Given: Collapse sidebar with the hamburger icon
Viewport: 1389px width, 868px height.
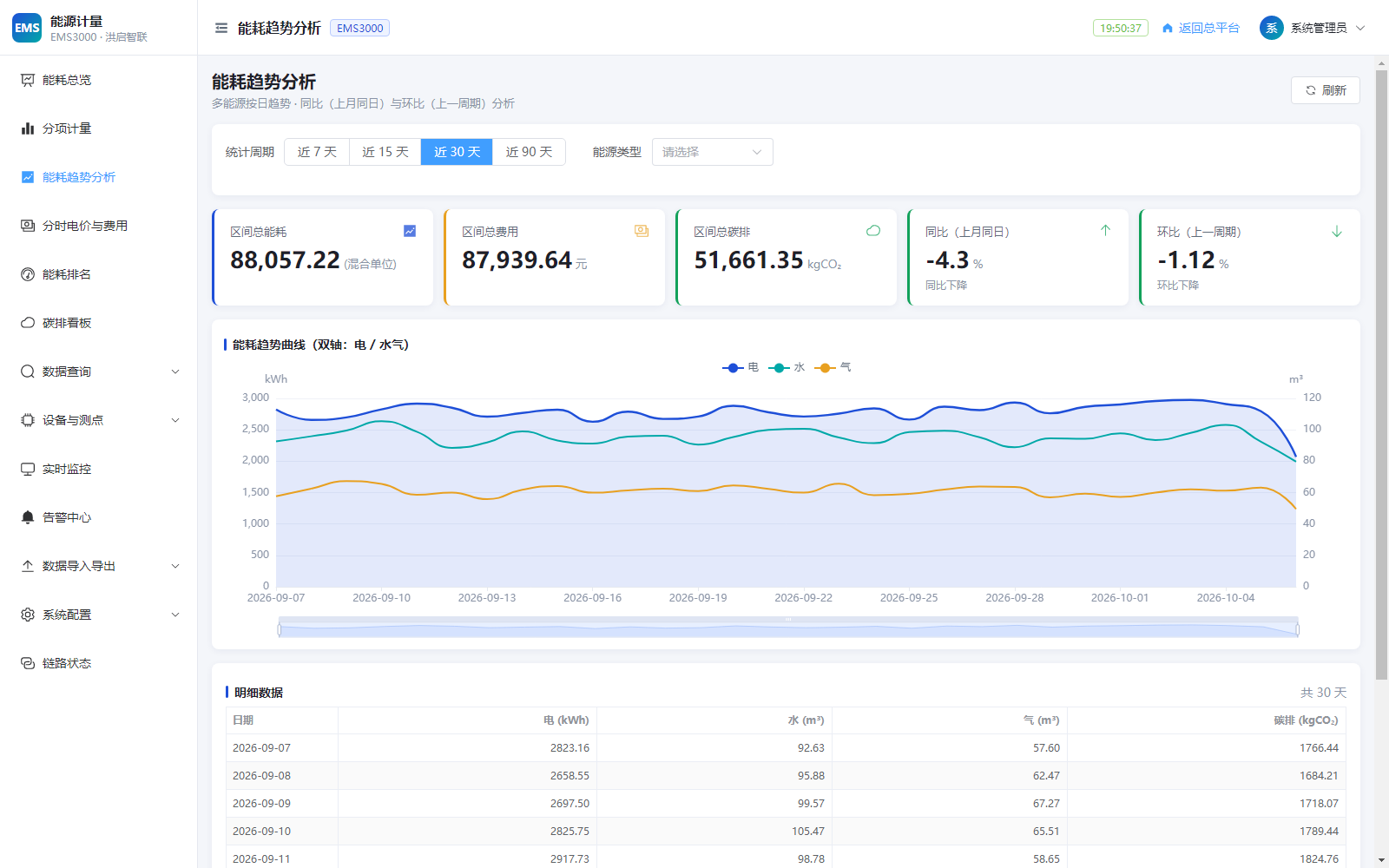Looking at the screenshot, I should (x=221, y=28).
